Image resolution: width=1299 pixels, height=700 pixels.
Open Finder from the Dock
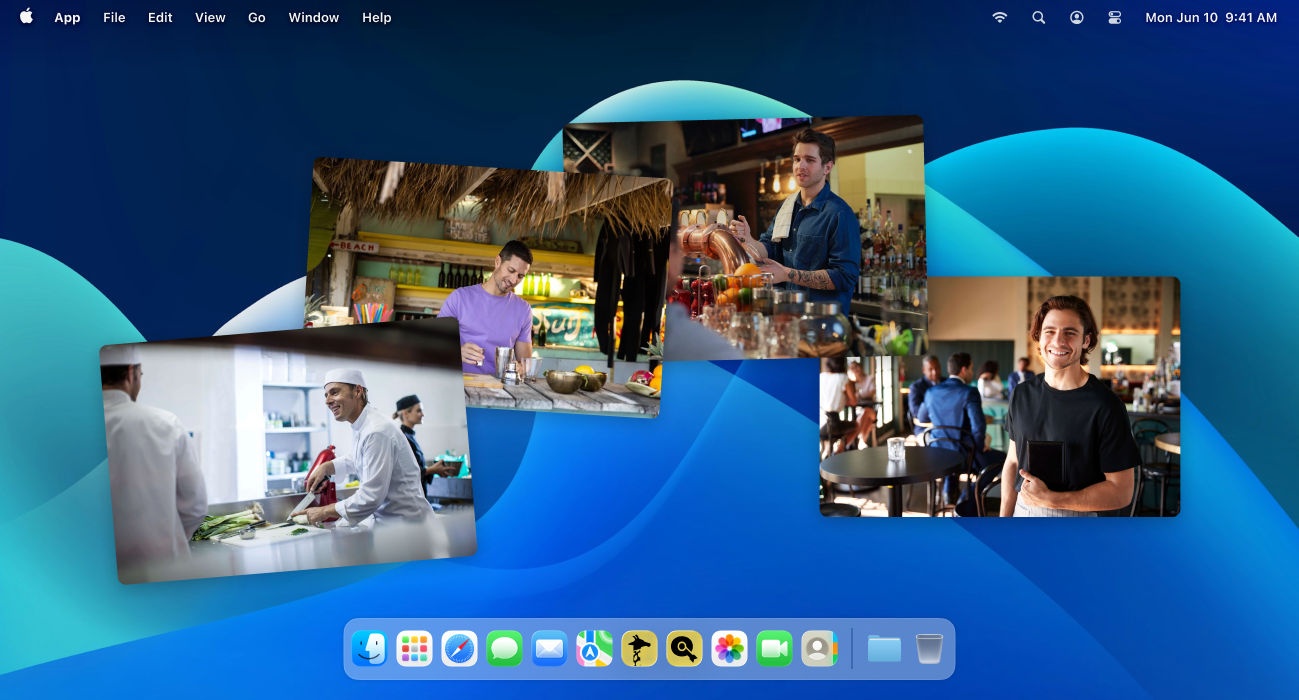coord(370,649)
